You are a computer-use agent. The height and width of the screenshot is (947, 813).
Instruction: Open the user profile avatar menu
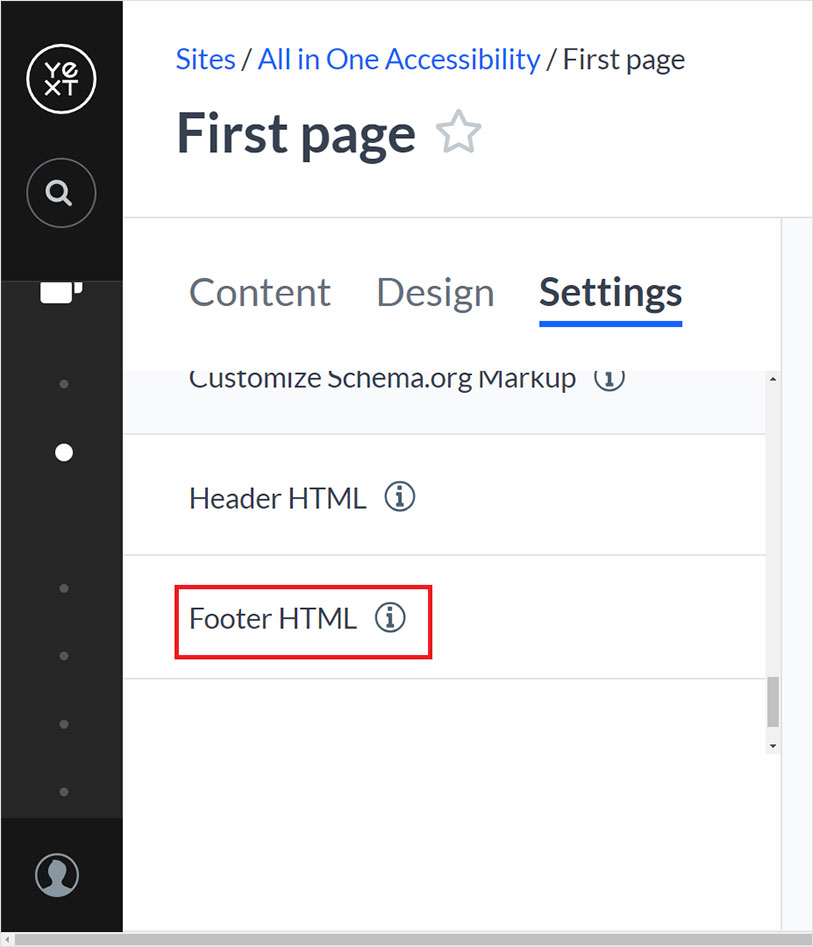57,874
